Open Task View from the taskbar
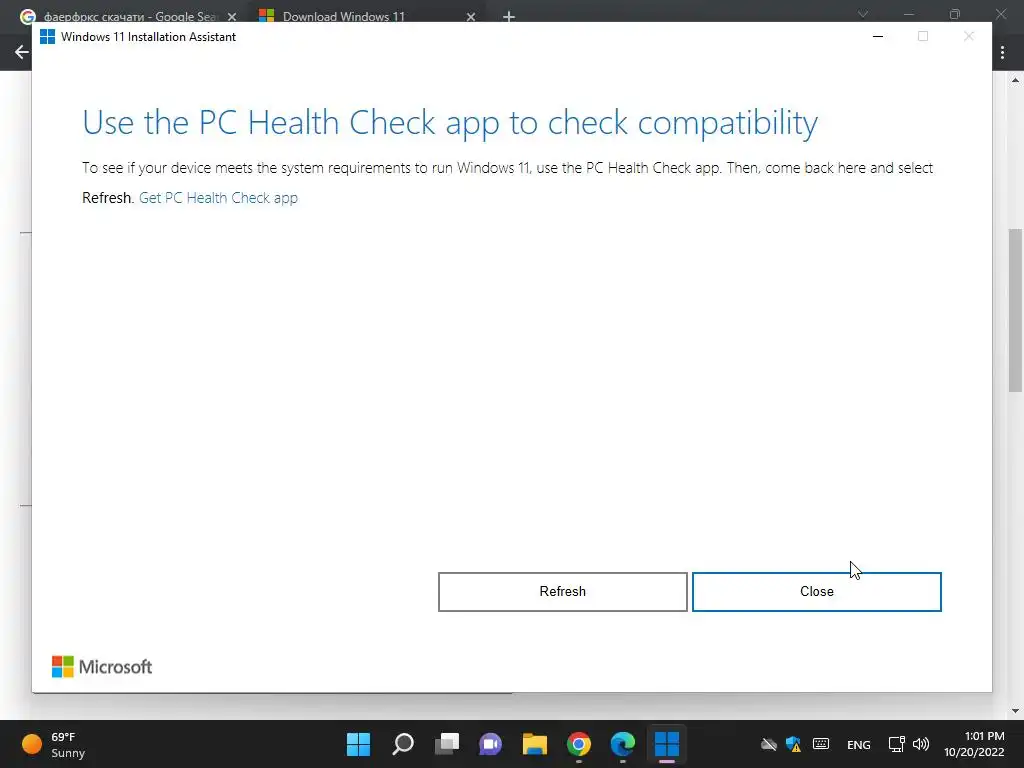 447,744
